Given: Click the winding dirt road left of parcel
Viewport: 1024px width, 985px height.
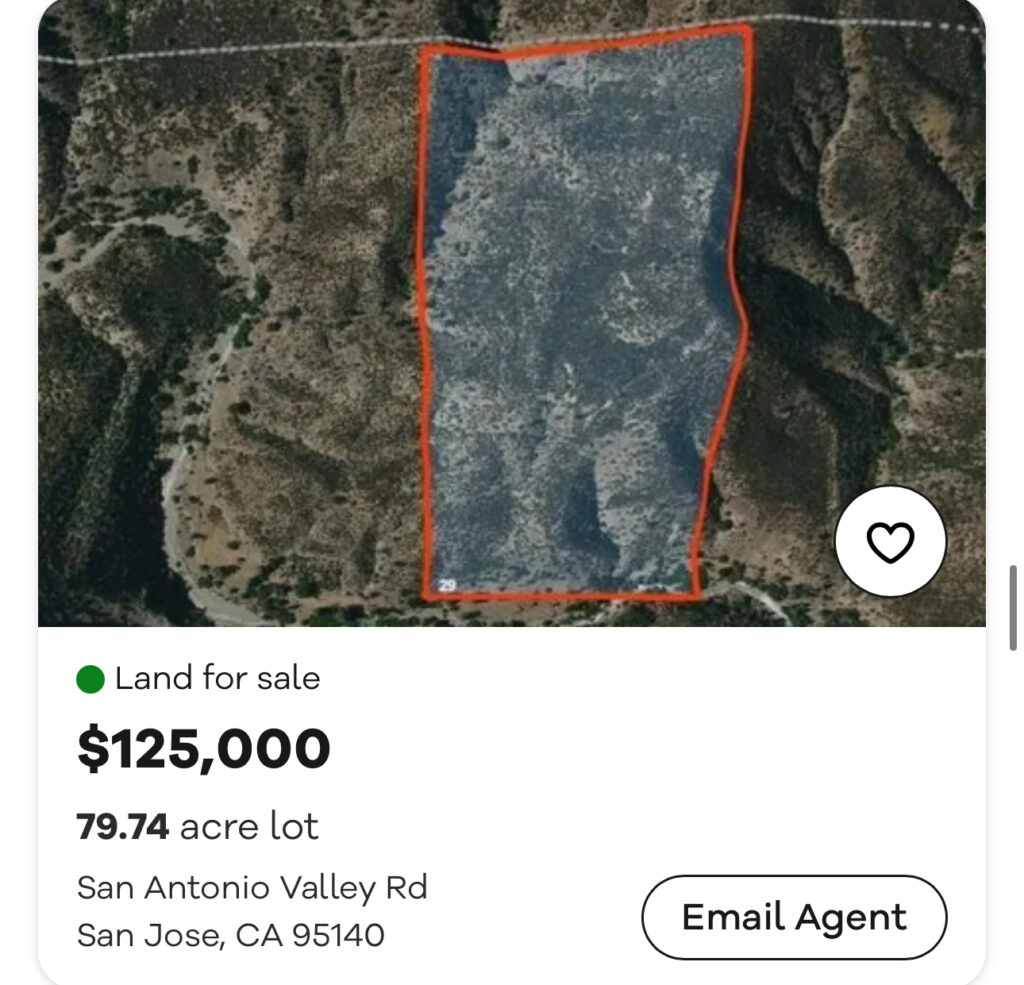Looking at the screenshot, I should click(180, 480).
